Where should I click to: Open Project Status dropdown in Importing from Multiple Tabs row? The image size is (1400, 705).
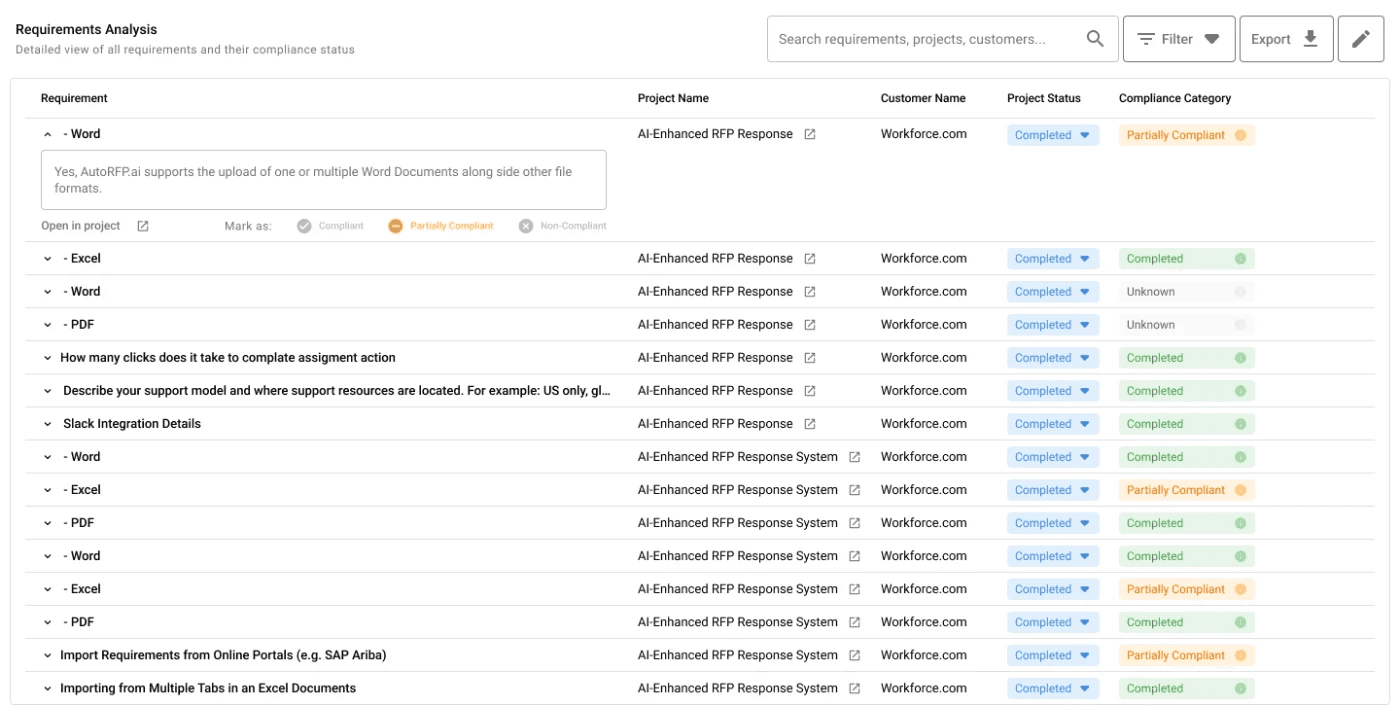1053,688
